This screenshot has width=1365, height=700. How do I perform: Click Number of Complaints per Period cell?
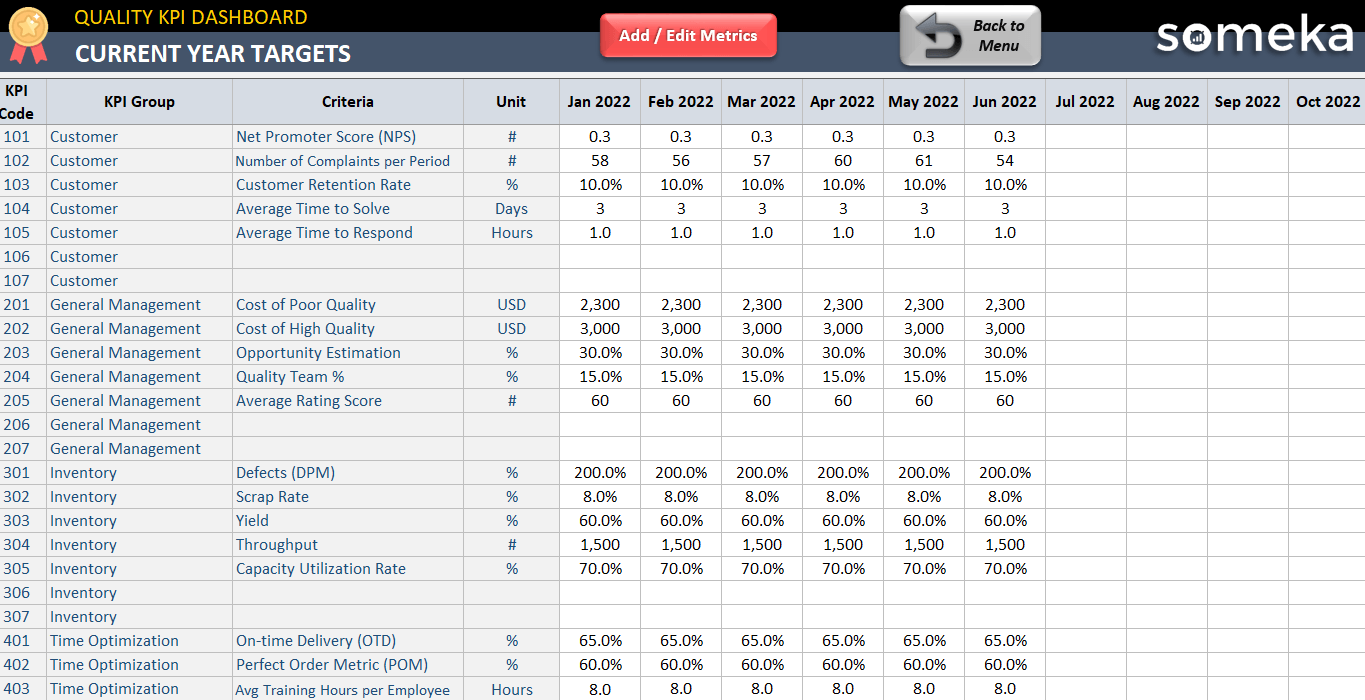348,161
